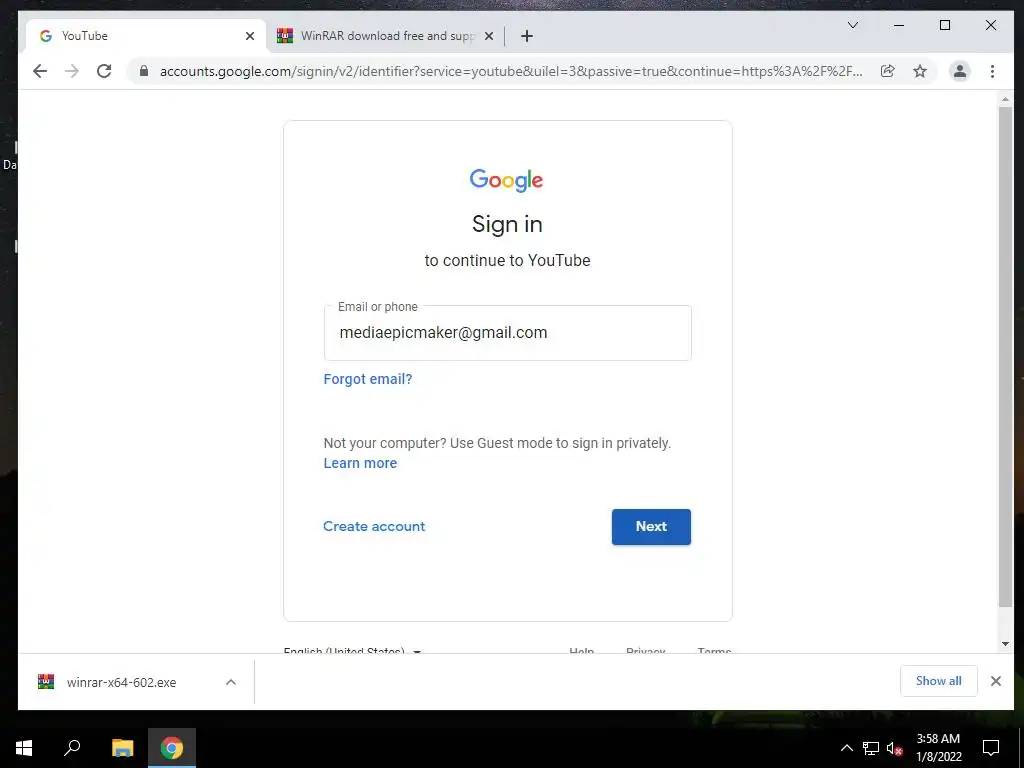Close the YouTube tab
The image size is (1024, 768).
pyautogui.click(x=249, y=36)
